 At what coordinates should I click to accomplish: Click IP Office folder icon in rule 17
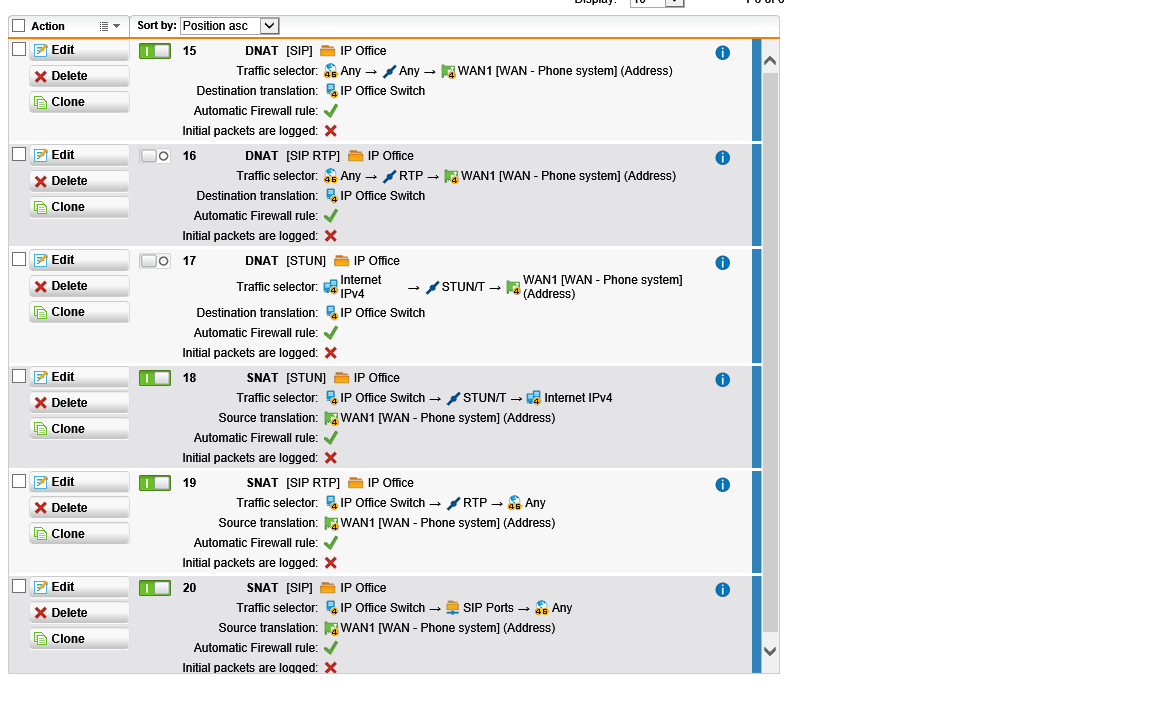(x=342, y=261)
